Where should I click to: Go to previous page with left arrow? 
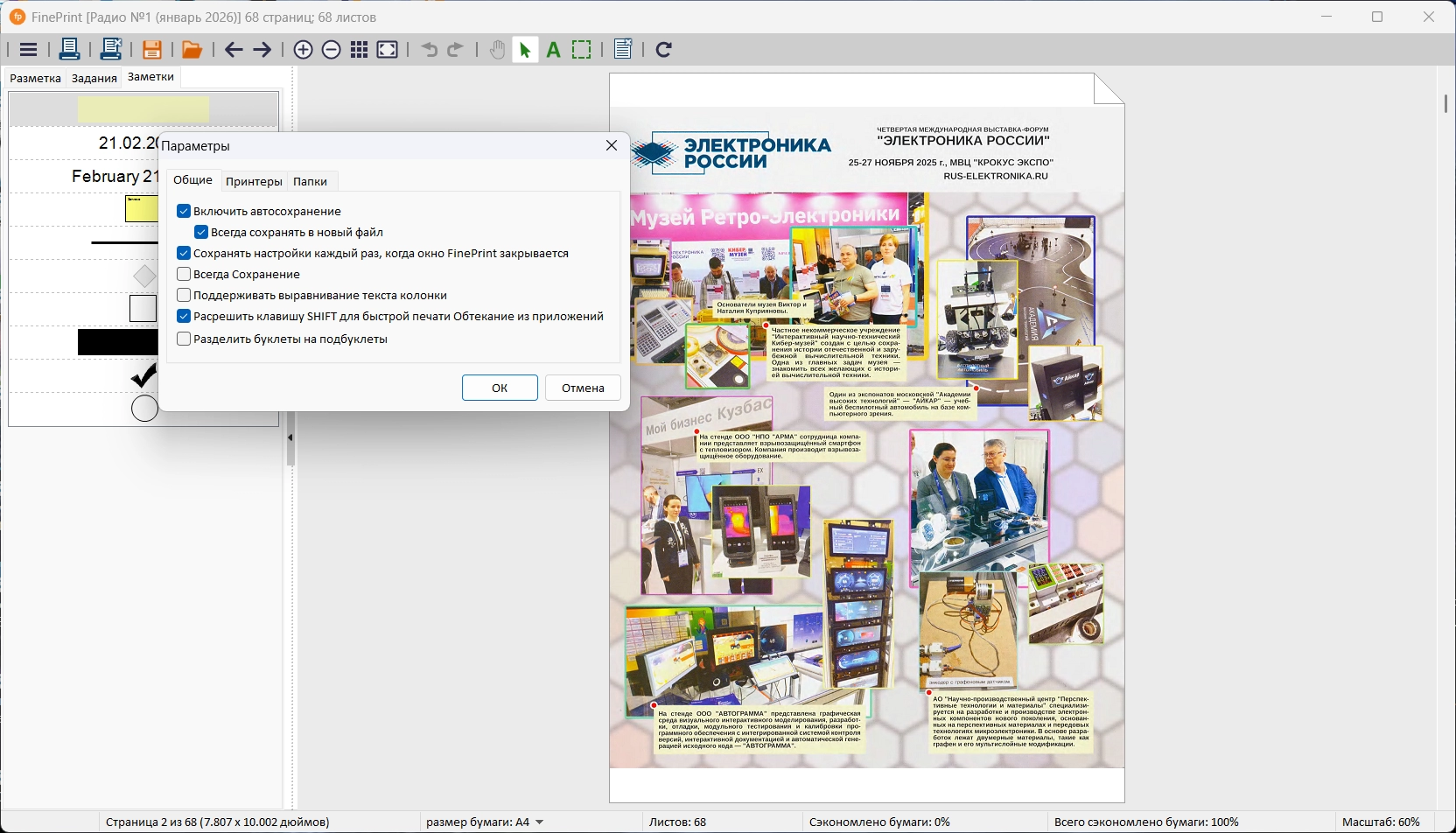pos(234,50)
